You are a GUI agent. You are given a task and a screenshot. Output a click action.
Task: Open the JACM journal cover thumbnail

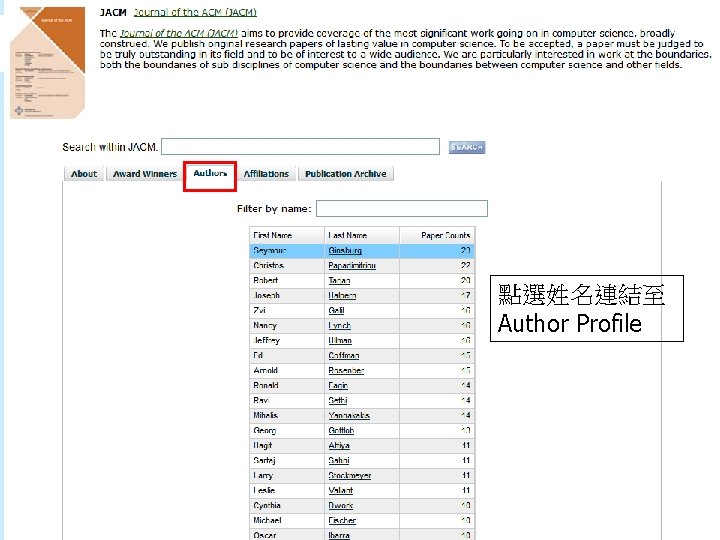pyautogui.click(x=48, y=63)
